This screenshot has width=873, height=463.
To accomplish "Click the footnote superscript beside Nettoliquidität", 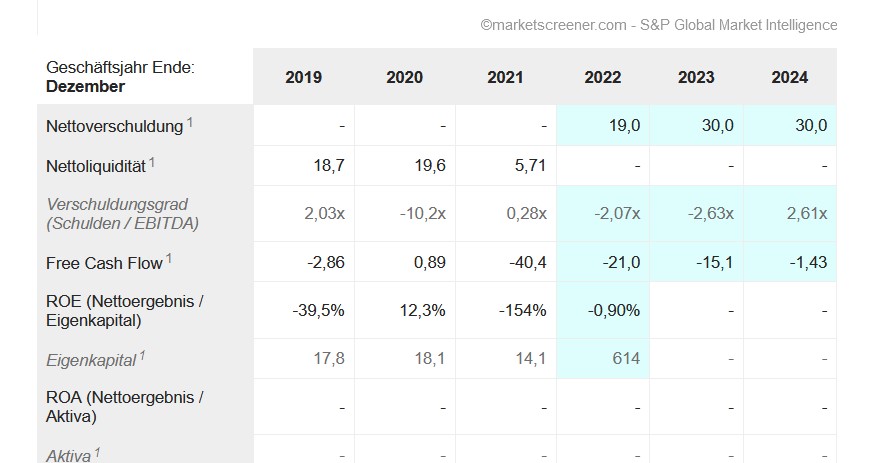I will (x=152, y=160).
